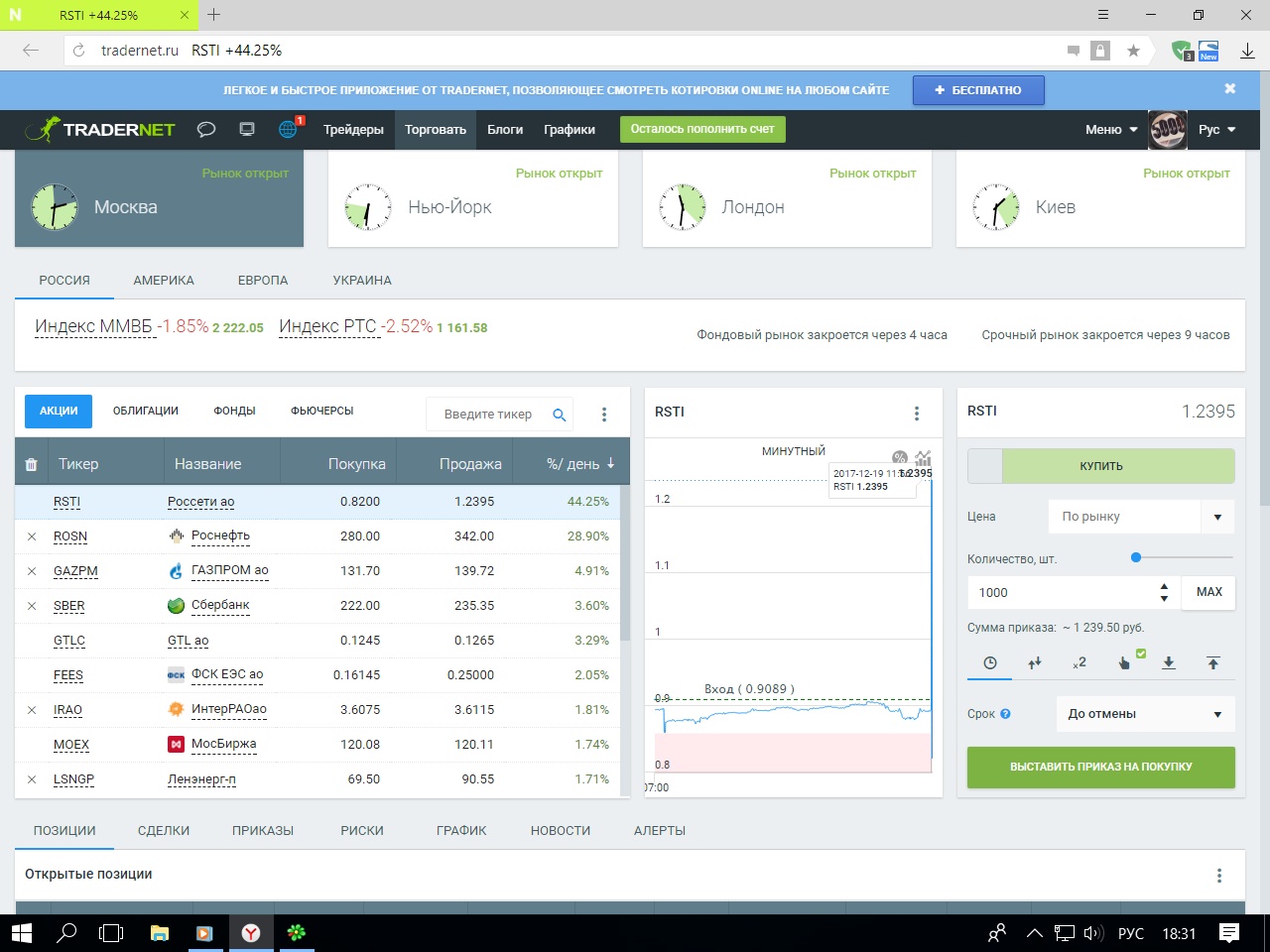The image size is (1270, 952).
Task: Select the up-down arrows order type icon
Action: click(1035, 662)
